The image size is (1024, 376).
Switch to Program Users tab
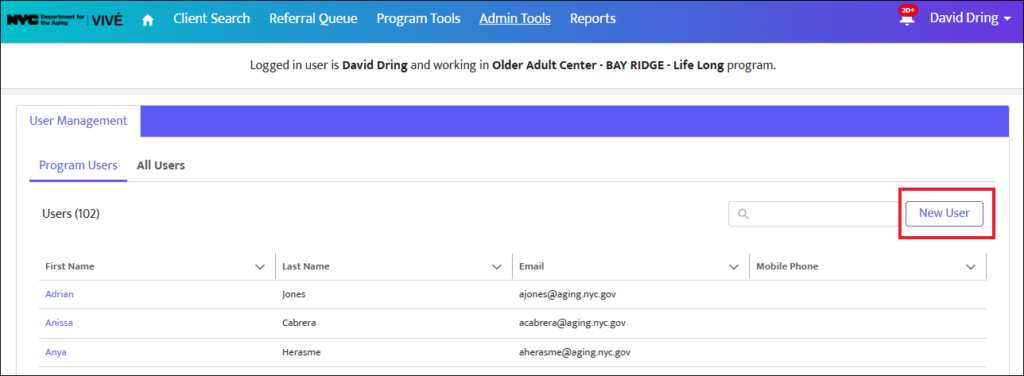[78, 165]
